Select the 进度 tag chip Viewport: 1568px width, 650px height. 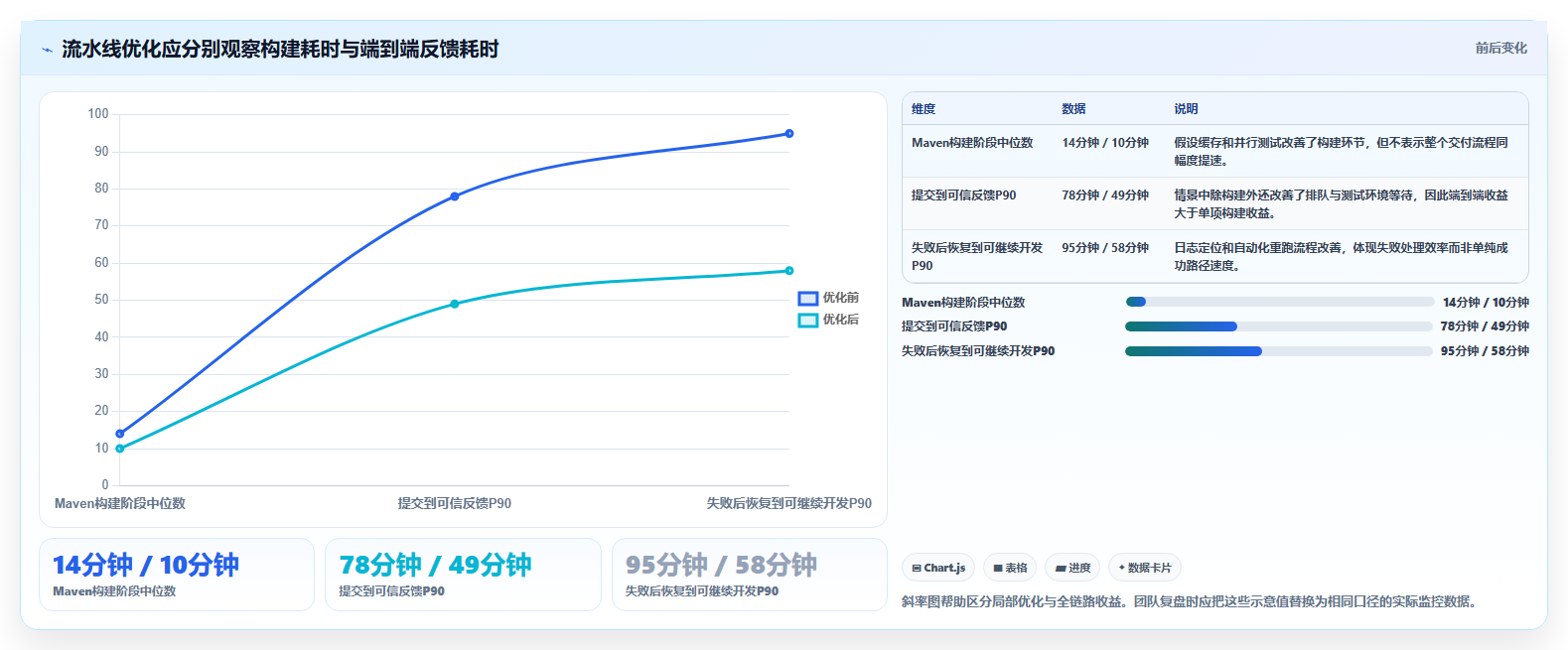point(1072,568)
